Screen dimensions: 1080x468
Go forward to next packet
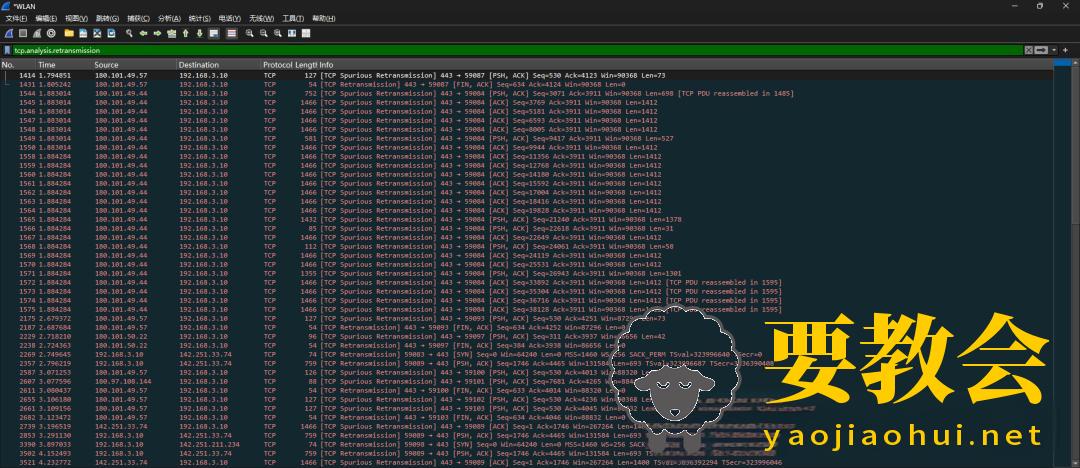pos(157,33)
